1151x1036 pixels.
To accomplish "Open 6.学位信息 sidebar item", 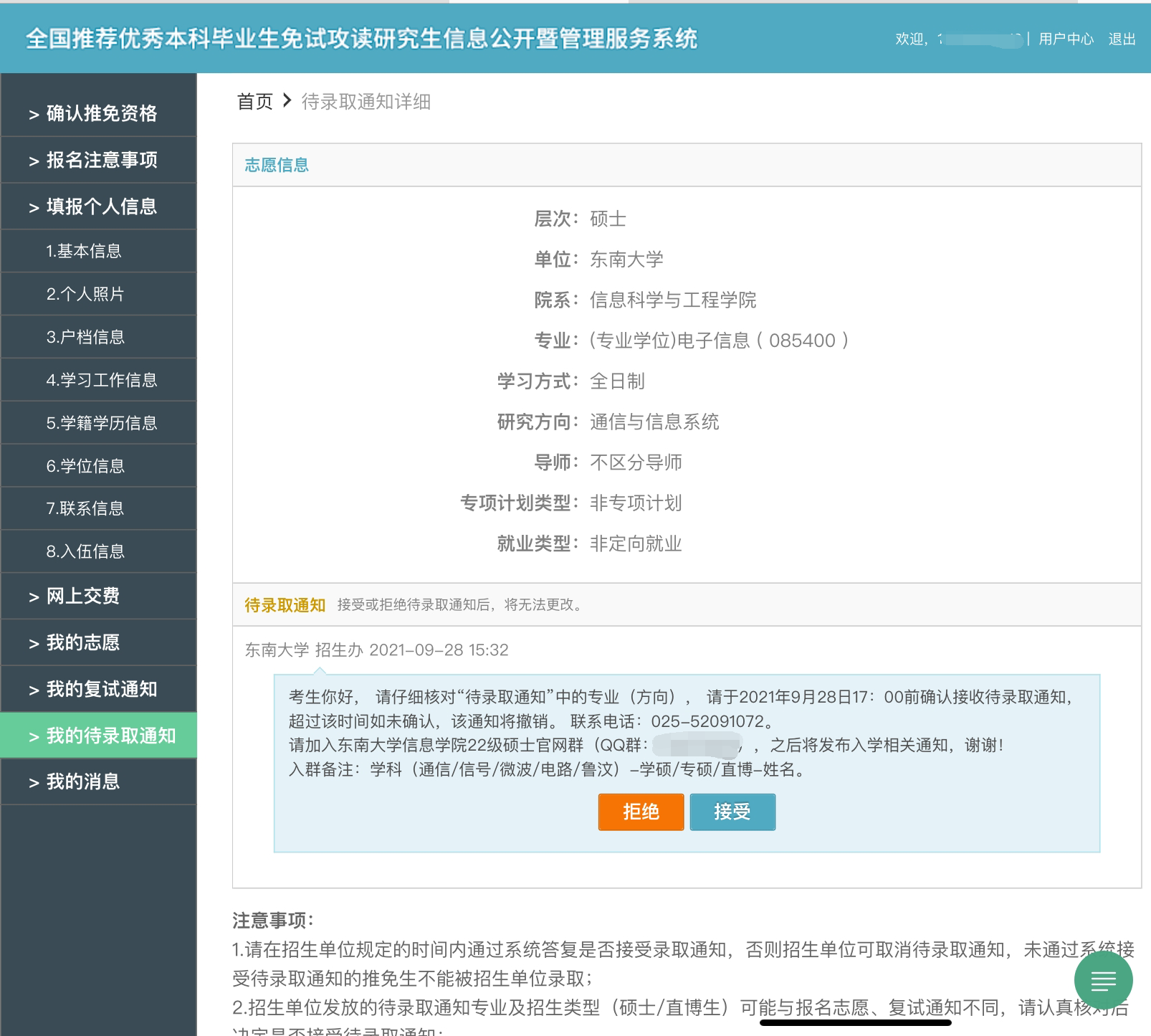I will (x=85, y=466).
